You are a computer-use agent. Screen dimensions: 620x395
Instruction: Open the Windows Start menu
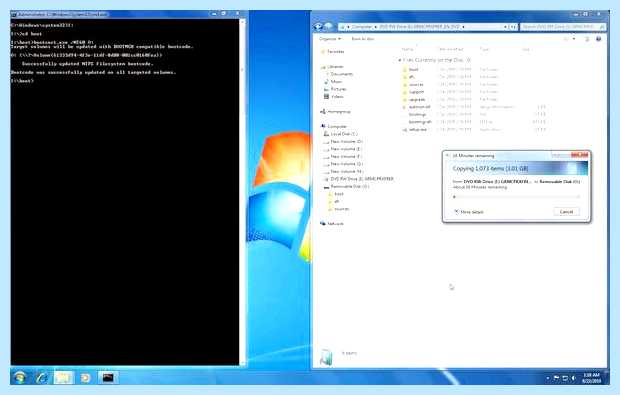(x=20, y=378)
